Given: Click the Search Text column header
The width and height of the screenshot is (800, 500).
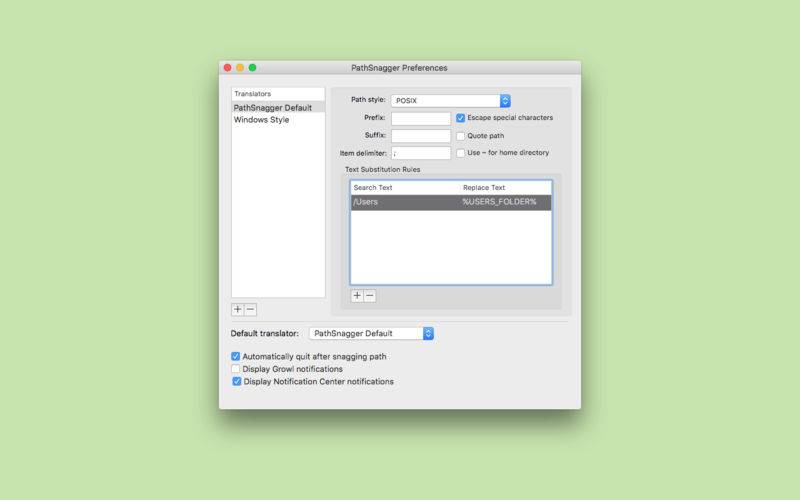Looking at the screenshot, I should click(405, 188).
